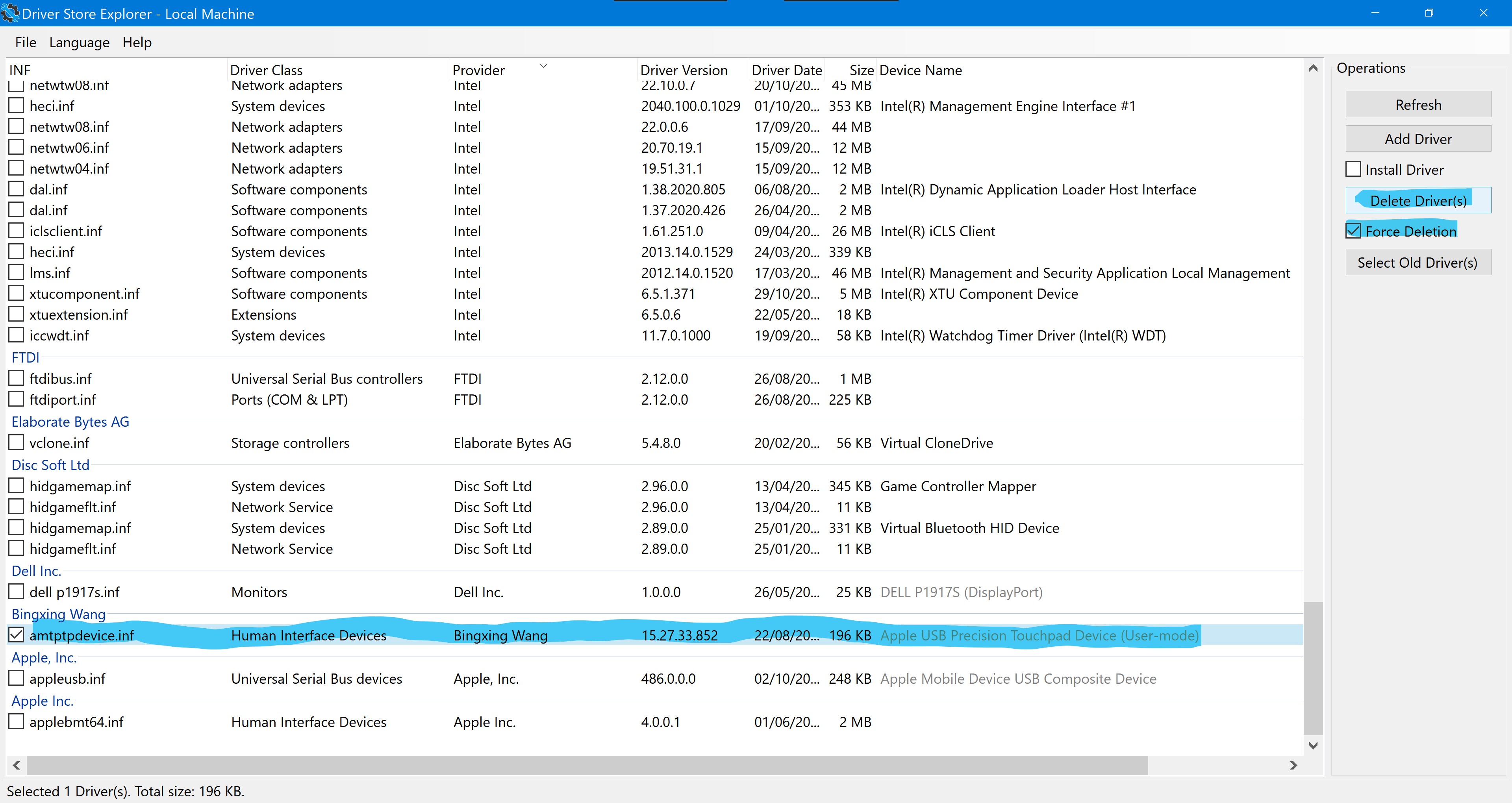Enable the Install Driver checkbox
This screenshot has height=803, width=1512.
click(1353, 169)
